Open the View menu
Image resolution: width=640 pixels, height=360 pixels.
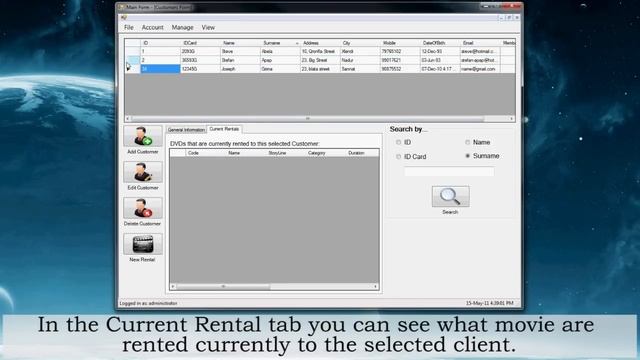(208, 27)
